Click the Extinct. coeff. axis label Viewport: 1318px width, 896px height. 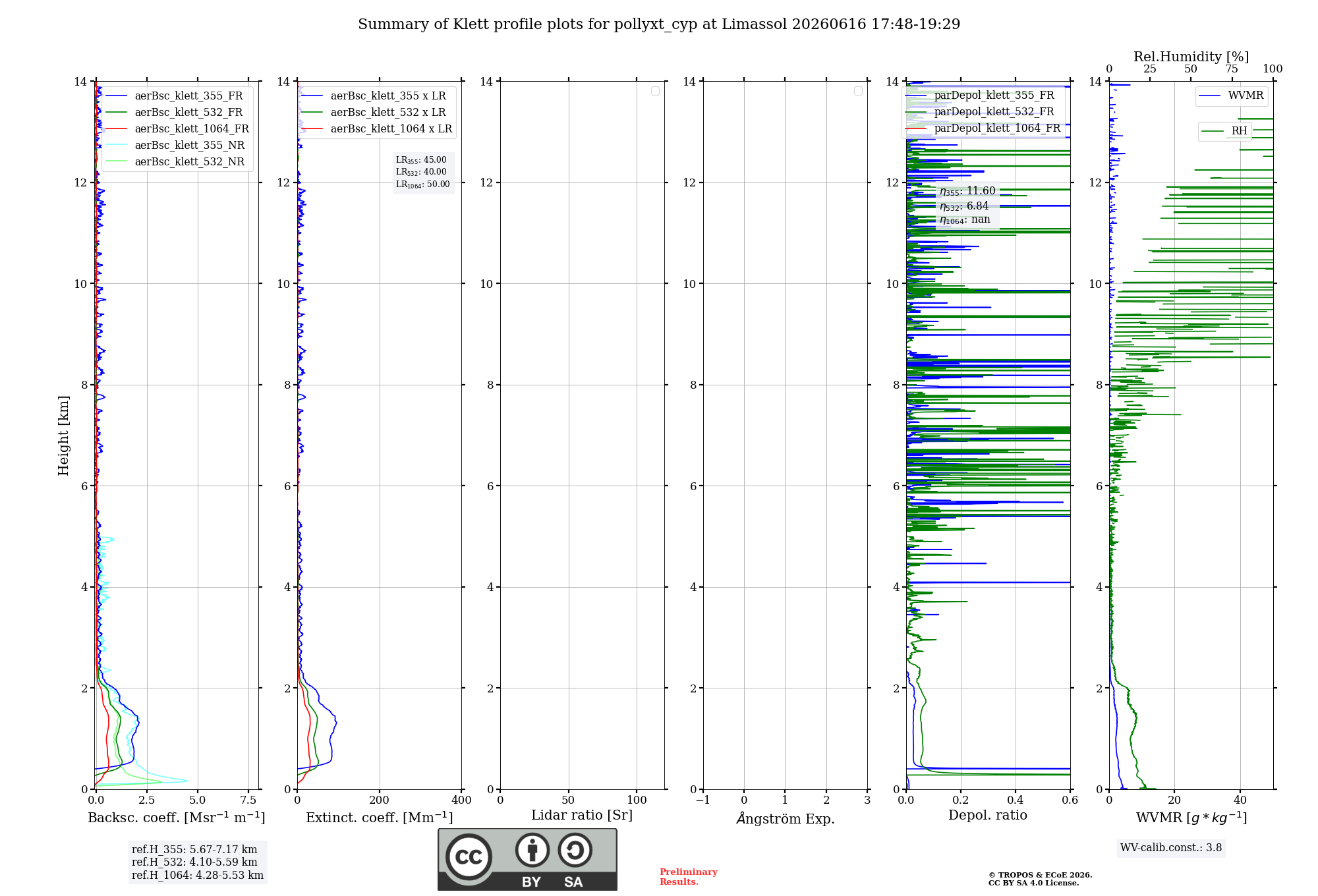380,817
